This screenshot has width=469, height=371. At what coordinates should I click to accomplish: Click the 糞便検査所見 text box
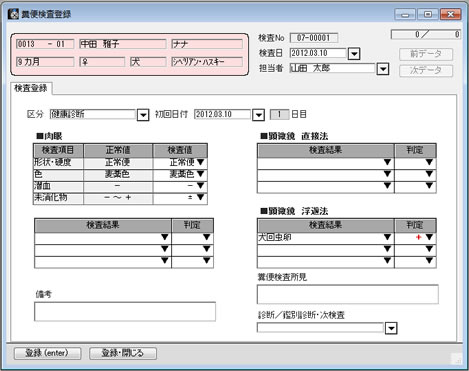pos(348,294)
